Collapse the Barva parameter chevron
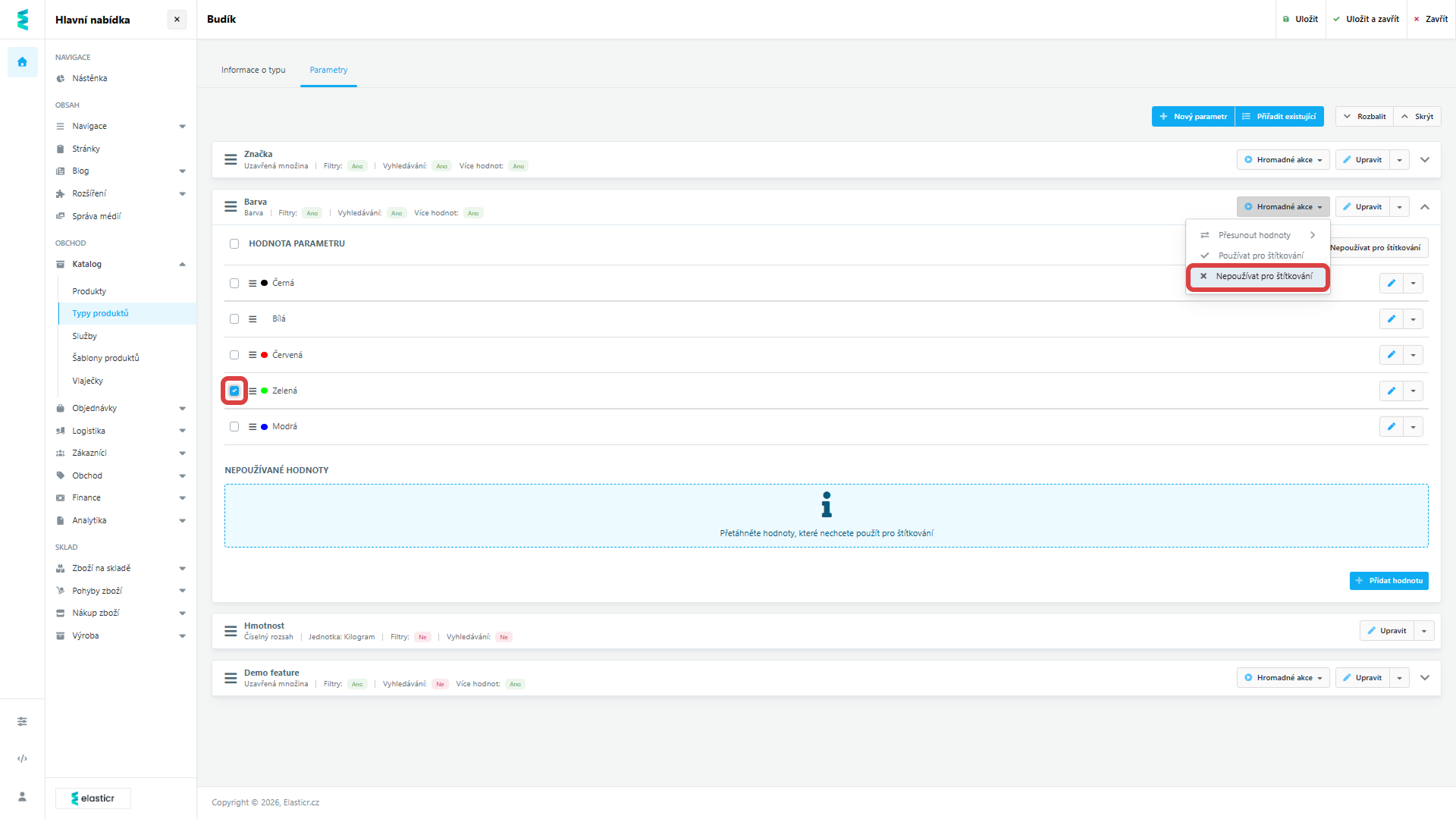The height and width of the screenshot is (819, 1456). pyautogui.click(x=1425, y=207)
